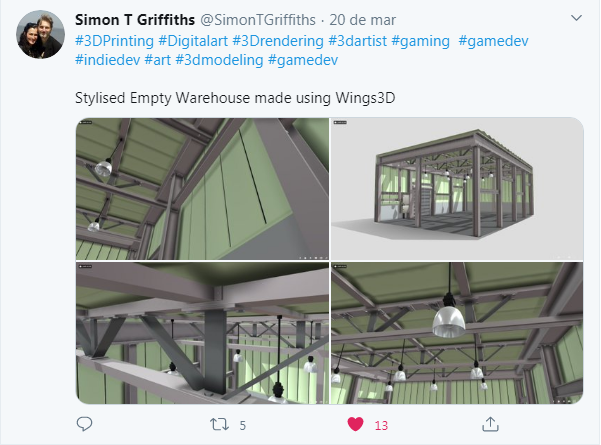Open the tweet options chevron menu
601x445 pixels.
[576, 18]
